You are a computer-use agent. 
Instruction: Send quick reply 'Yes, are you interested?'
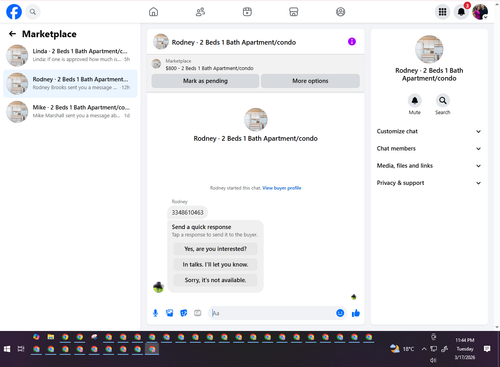[x=215, y=249]
